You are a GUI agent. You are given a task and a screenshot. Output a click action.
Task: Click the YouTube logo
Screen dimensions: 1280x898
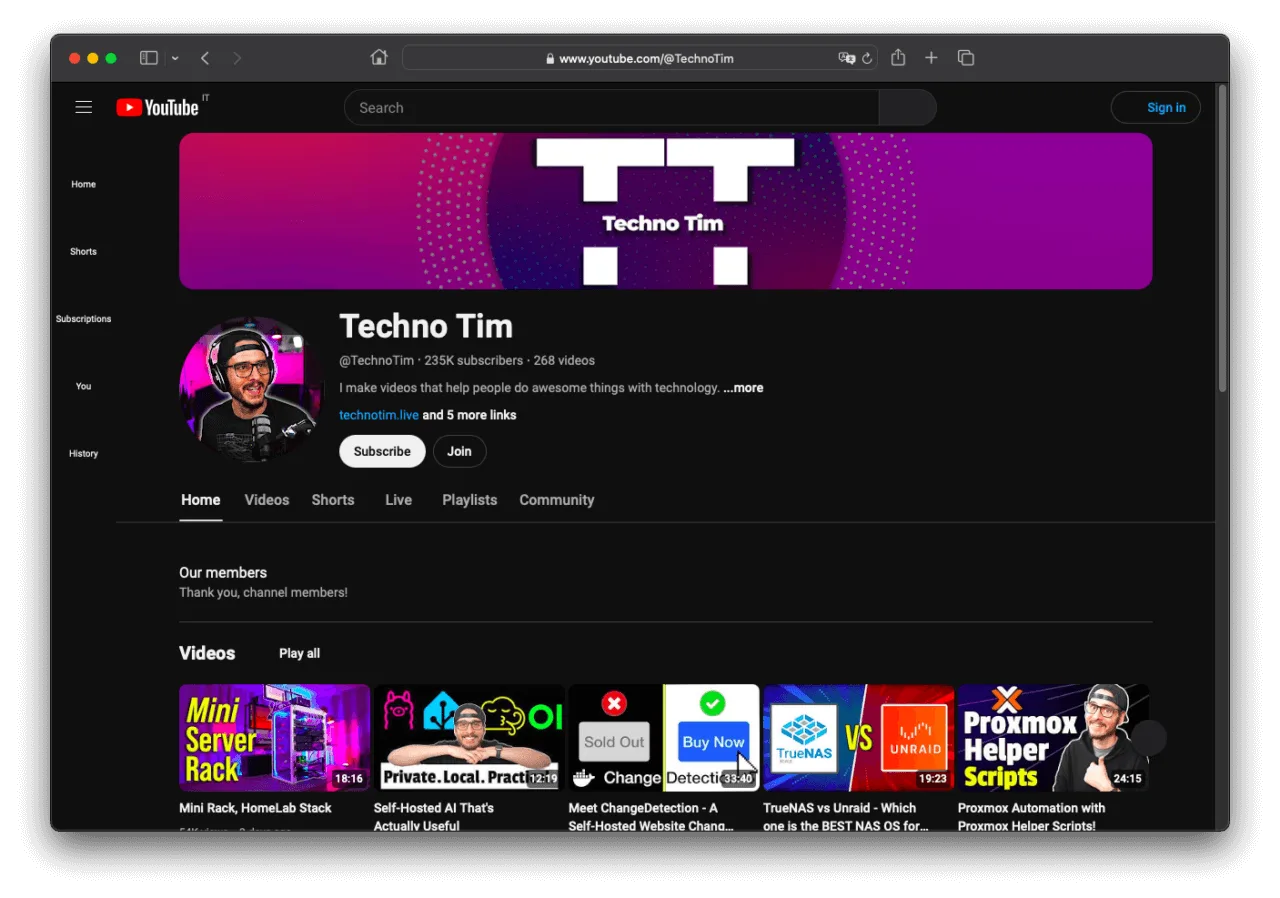[157, 107]
